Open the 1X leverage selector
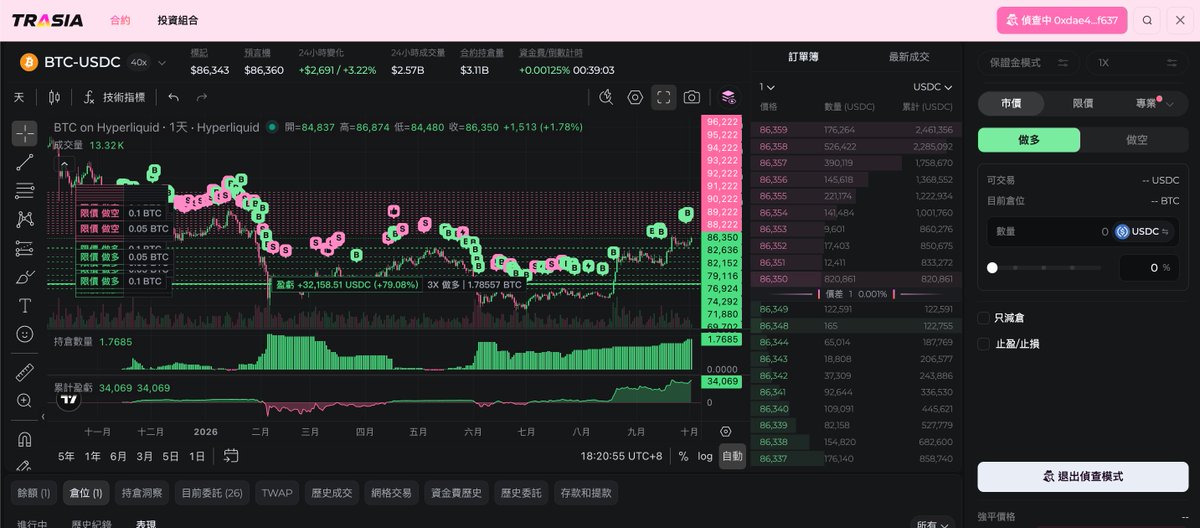 click(1137, 62)
